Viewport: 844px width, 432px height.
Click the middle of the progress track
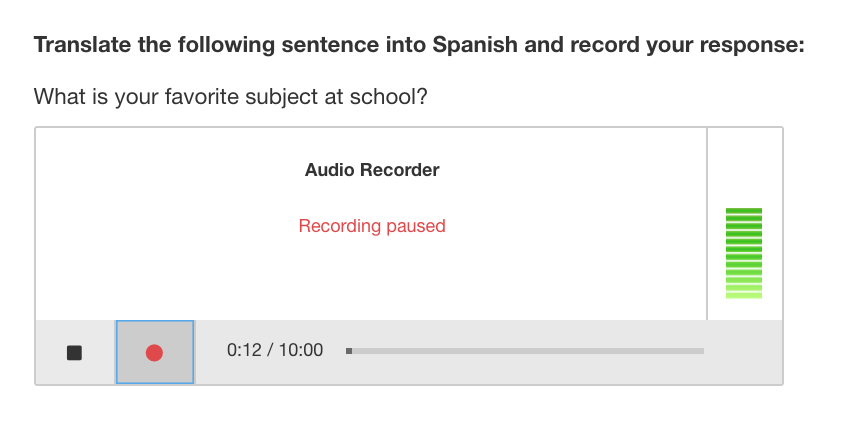(526, 351)
